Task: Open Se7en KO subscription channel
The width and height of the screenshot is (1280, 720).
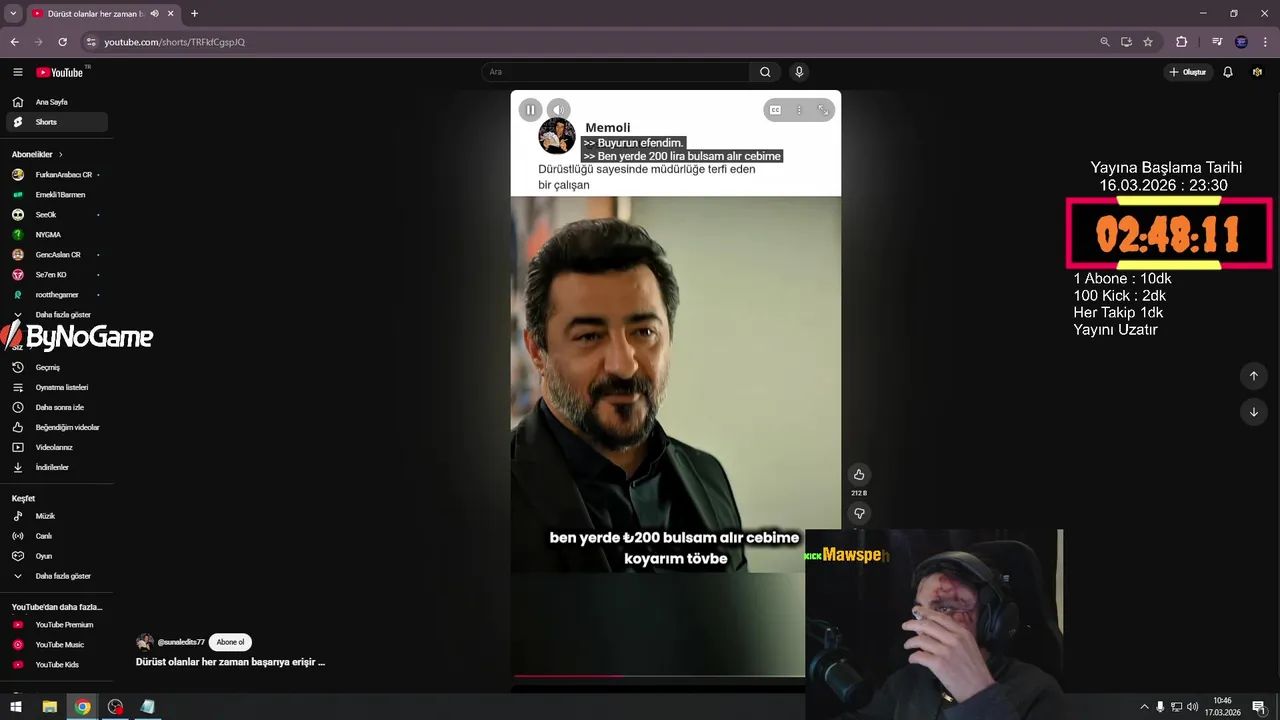Action: [57, 275]
